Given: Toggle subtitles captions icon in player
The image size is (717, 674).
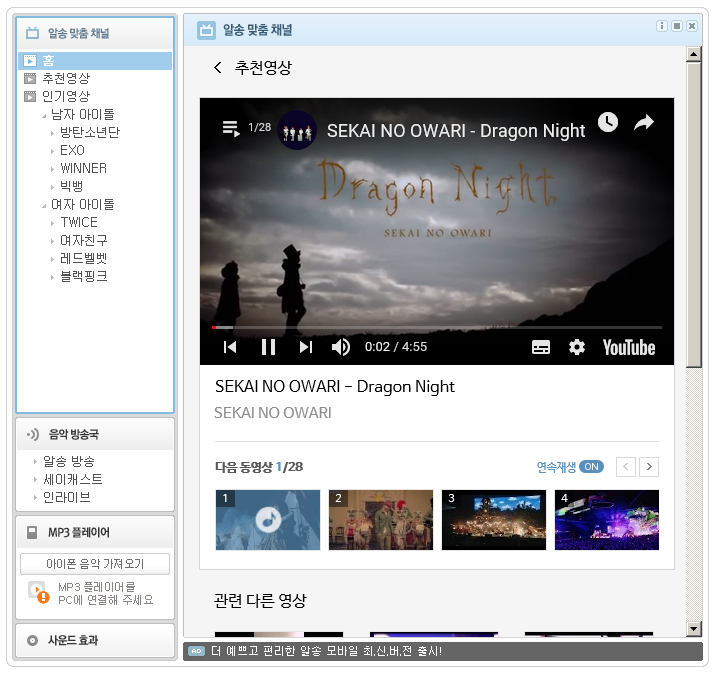Looking at the screenshot, I should click(x=541, y=348).
